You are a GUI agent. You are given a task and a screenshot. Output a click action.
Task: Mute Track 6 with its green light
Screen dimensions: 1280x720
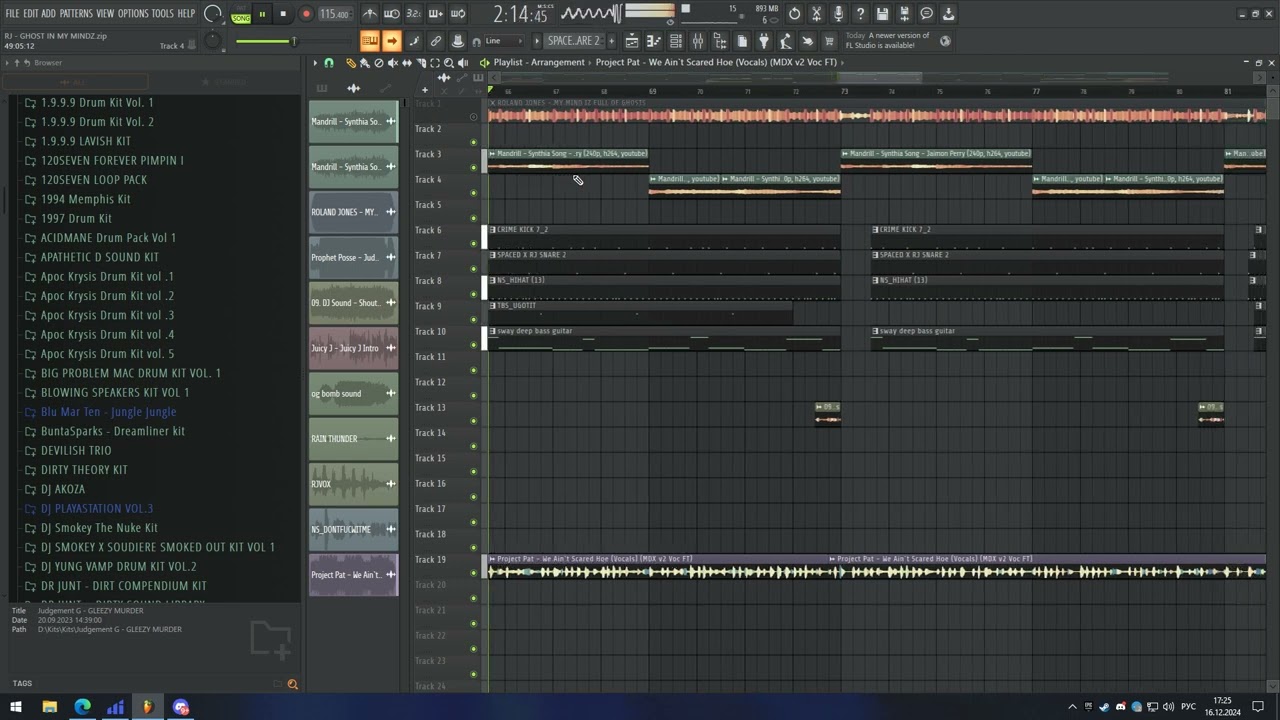(474, 243)
